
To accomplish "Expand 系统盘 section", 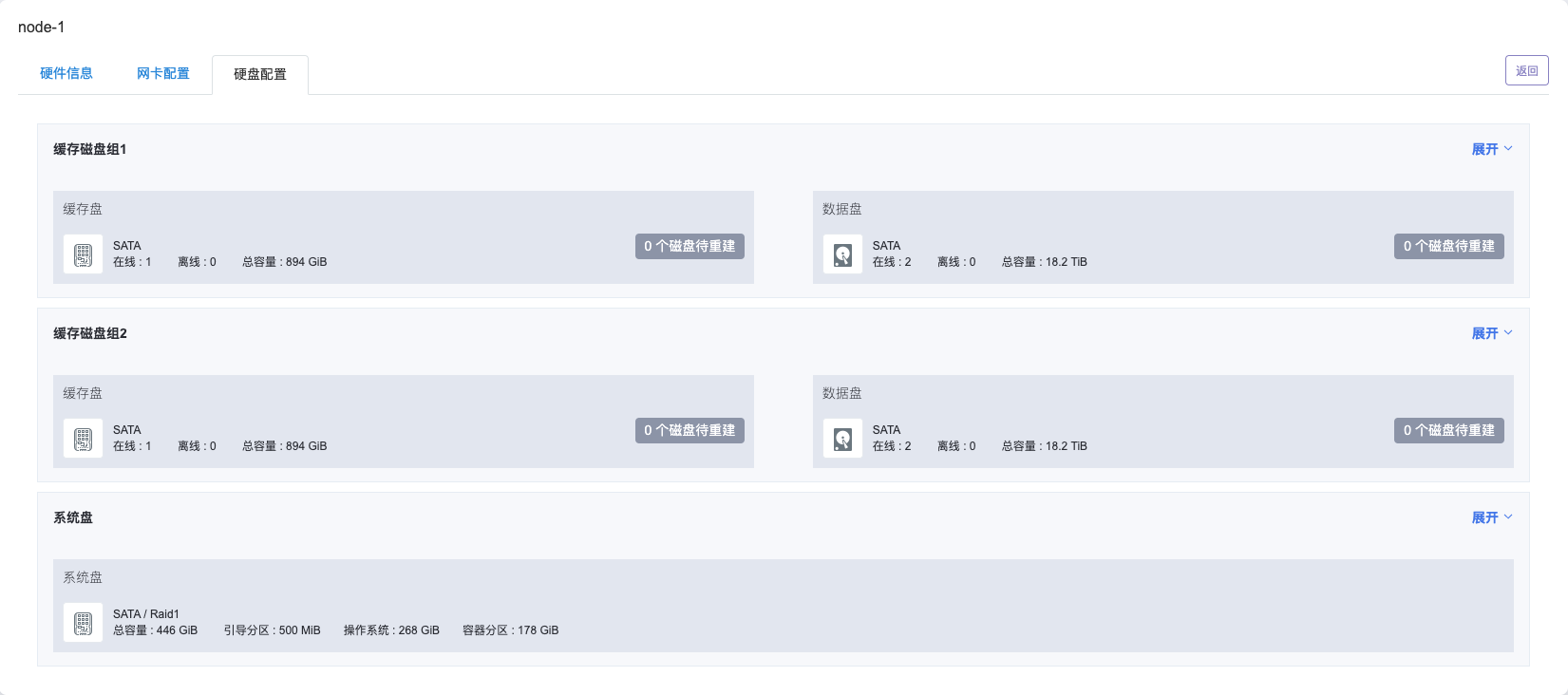I will pyautogui.click(x=1491, y=517).
